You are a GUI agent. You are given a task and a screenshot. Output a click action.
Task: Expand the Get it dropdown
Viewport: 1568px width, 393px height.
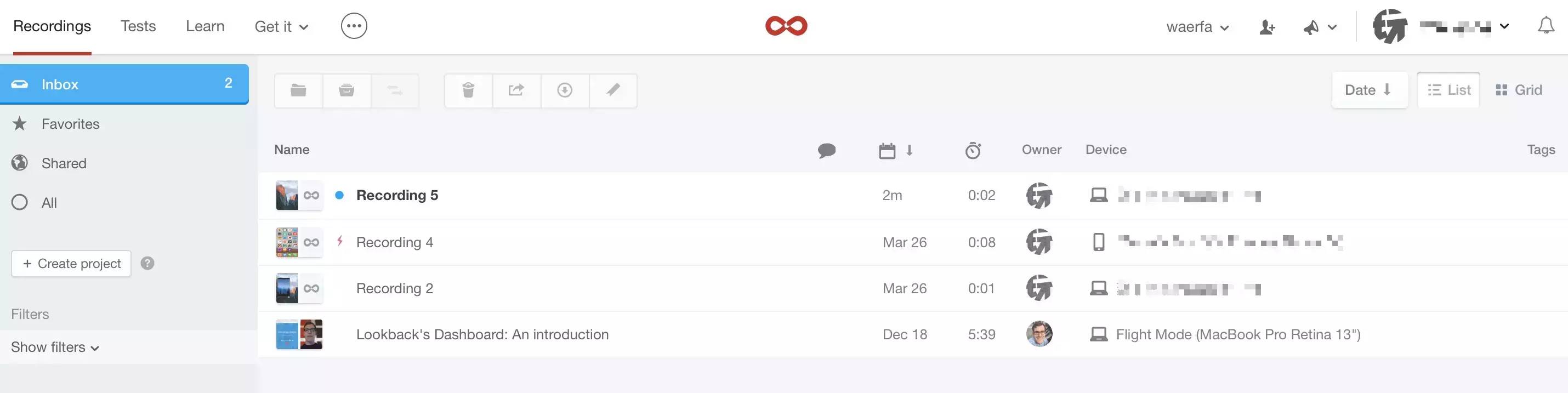(x=281, y=27)
